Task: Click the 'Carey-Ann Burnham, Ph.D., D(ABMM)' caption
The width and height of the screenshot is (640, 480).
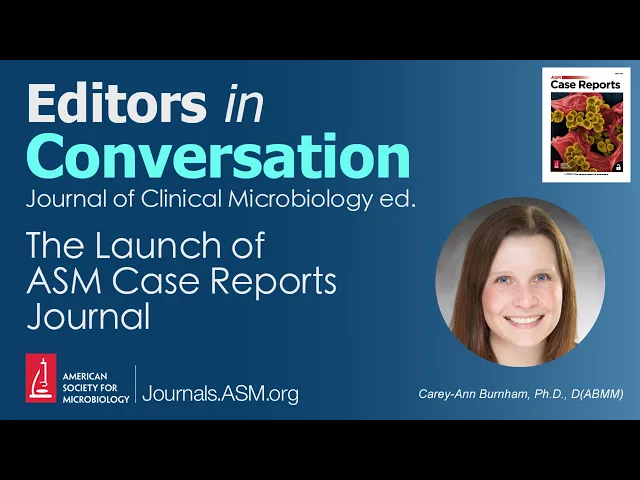Action: (521, 394)
